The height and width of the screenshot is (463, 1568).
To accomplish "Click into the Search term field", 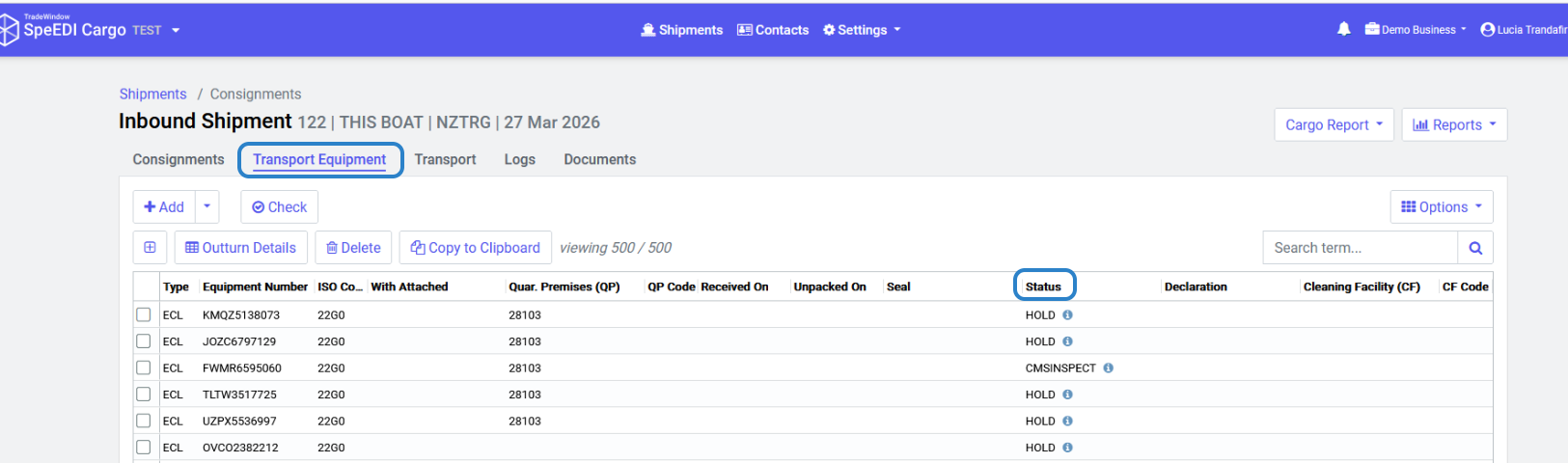I will pyautogui.click(x=1359, y=248).
